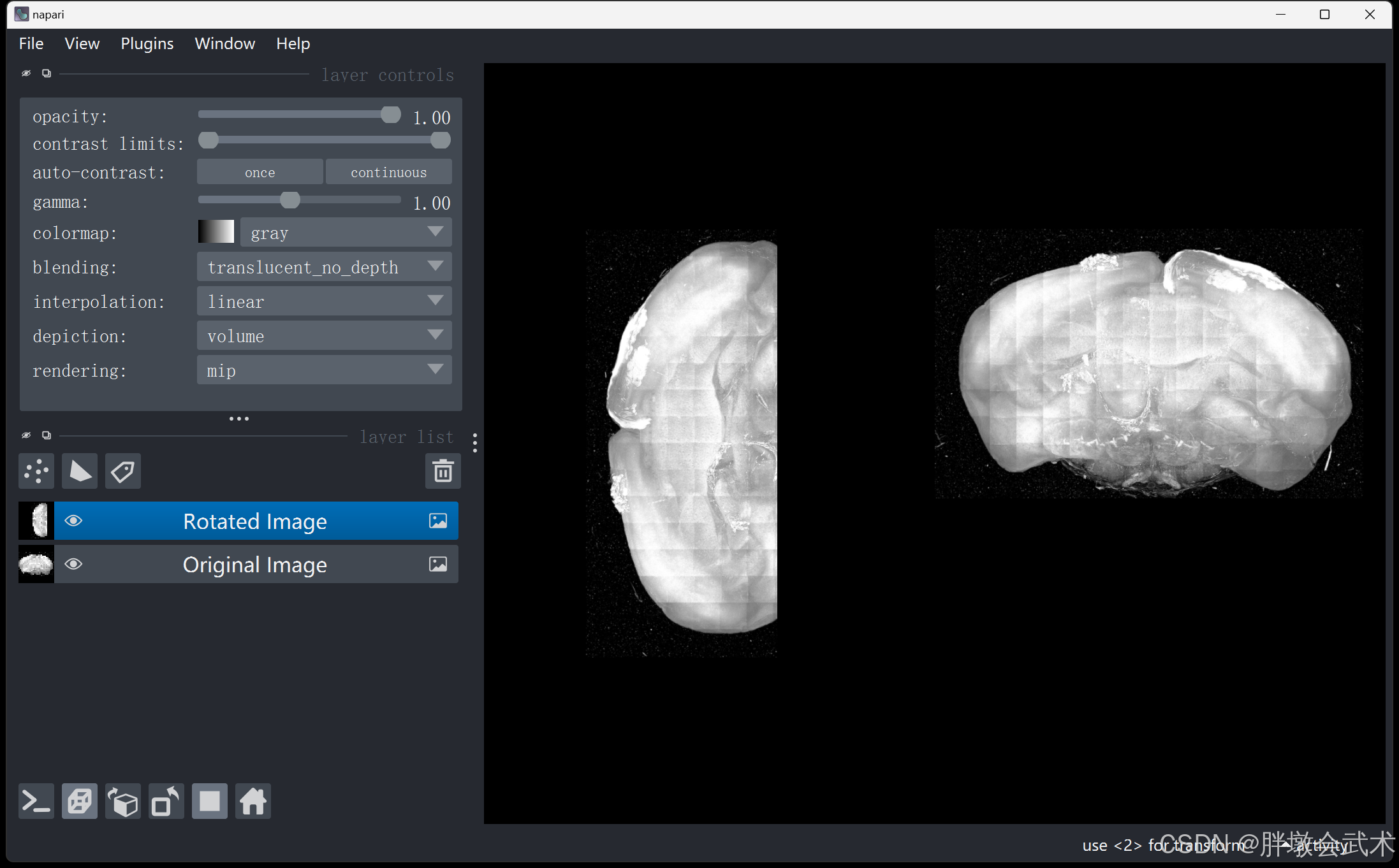Screen dimensions: 1399x868
Task: Hide the Original Image layer
Action: click(x=73, y=565)
